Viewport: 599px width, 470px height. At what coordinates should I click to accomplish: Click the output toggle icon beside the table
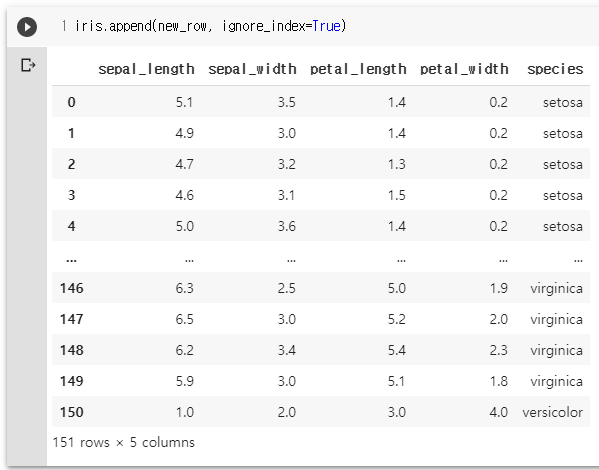tap(28, 65)
